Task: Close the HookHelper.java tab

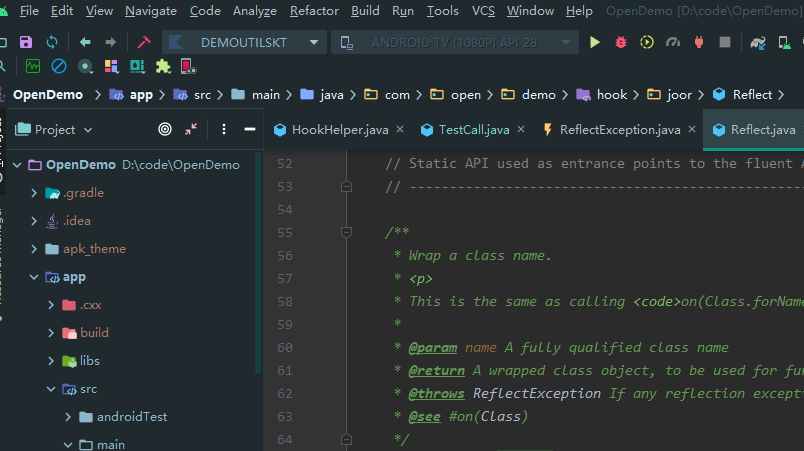Action: 400,129
